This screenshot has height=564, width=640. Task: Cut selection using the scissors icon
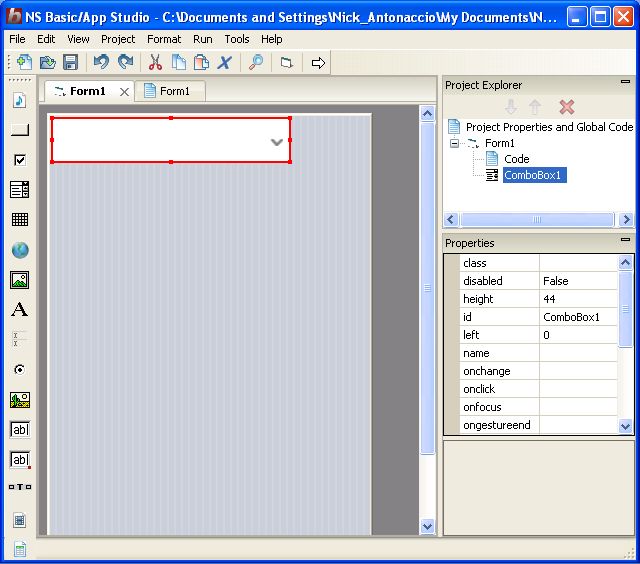(x=155, y=62)
